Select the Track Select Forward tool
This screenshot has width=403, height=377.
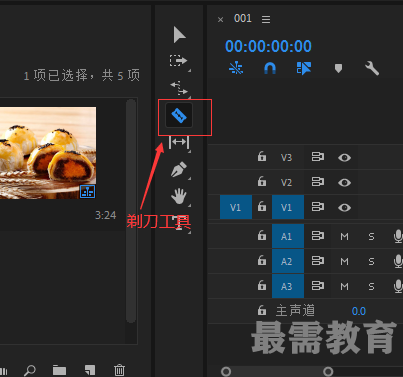point(178,61)
